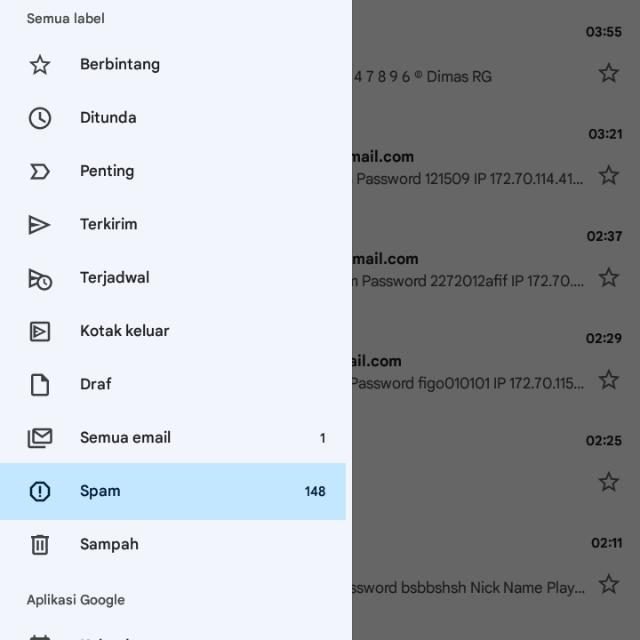
Task: Click the star icon beside Berbintang
Action: click(39, 65)
